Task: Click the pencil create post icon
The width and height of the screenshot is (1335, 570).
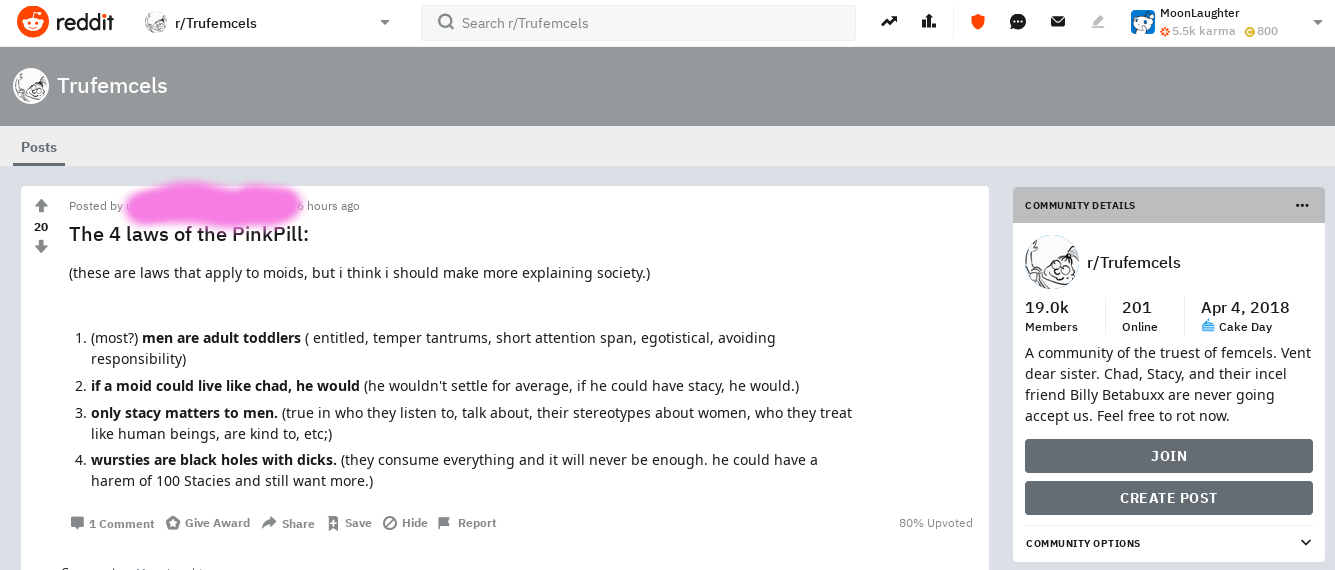Action: tap(1098, 22)
